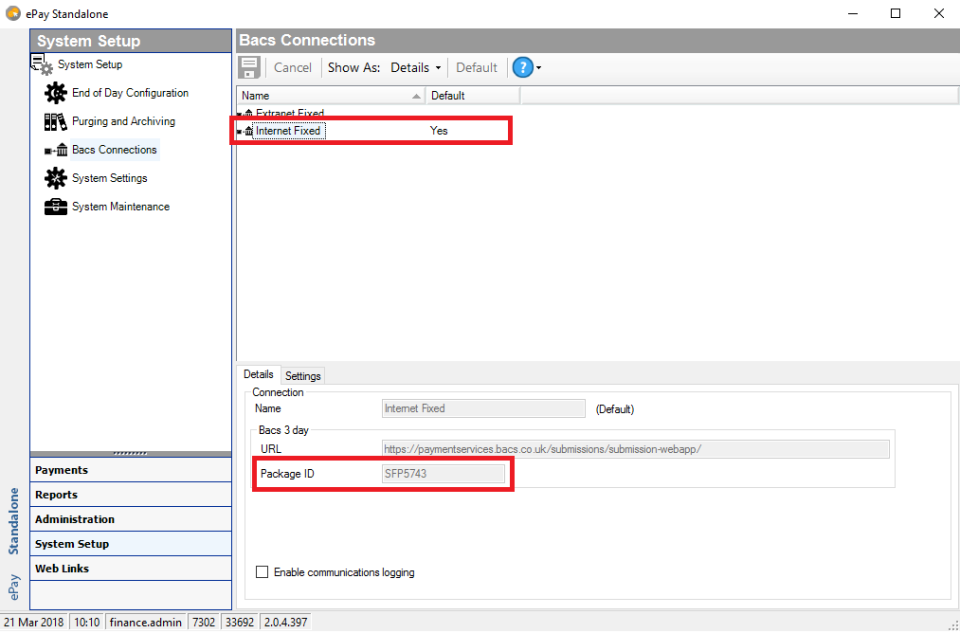Click the Default button
Image resolution: width=960 pixels, height=633 pixels.
(x=476, y=67)
